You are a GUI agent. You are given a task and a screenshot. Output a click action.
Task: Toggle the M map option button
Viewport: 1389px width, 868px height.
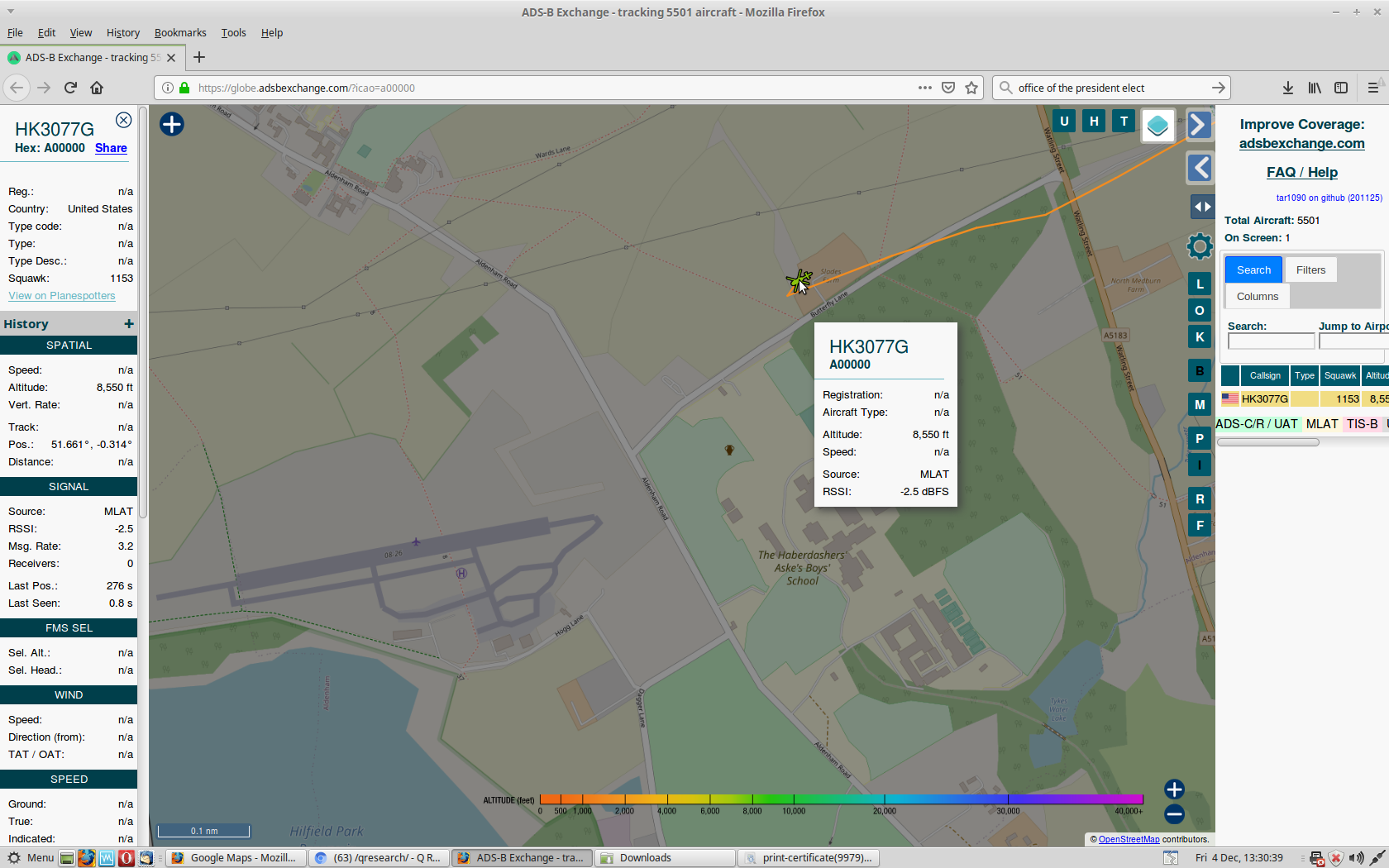coord(1200,405)
